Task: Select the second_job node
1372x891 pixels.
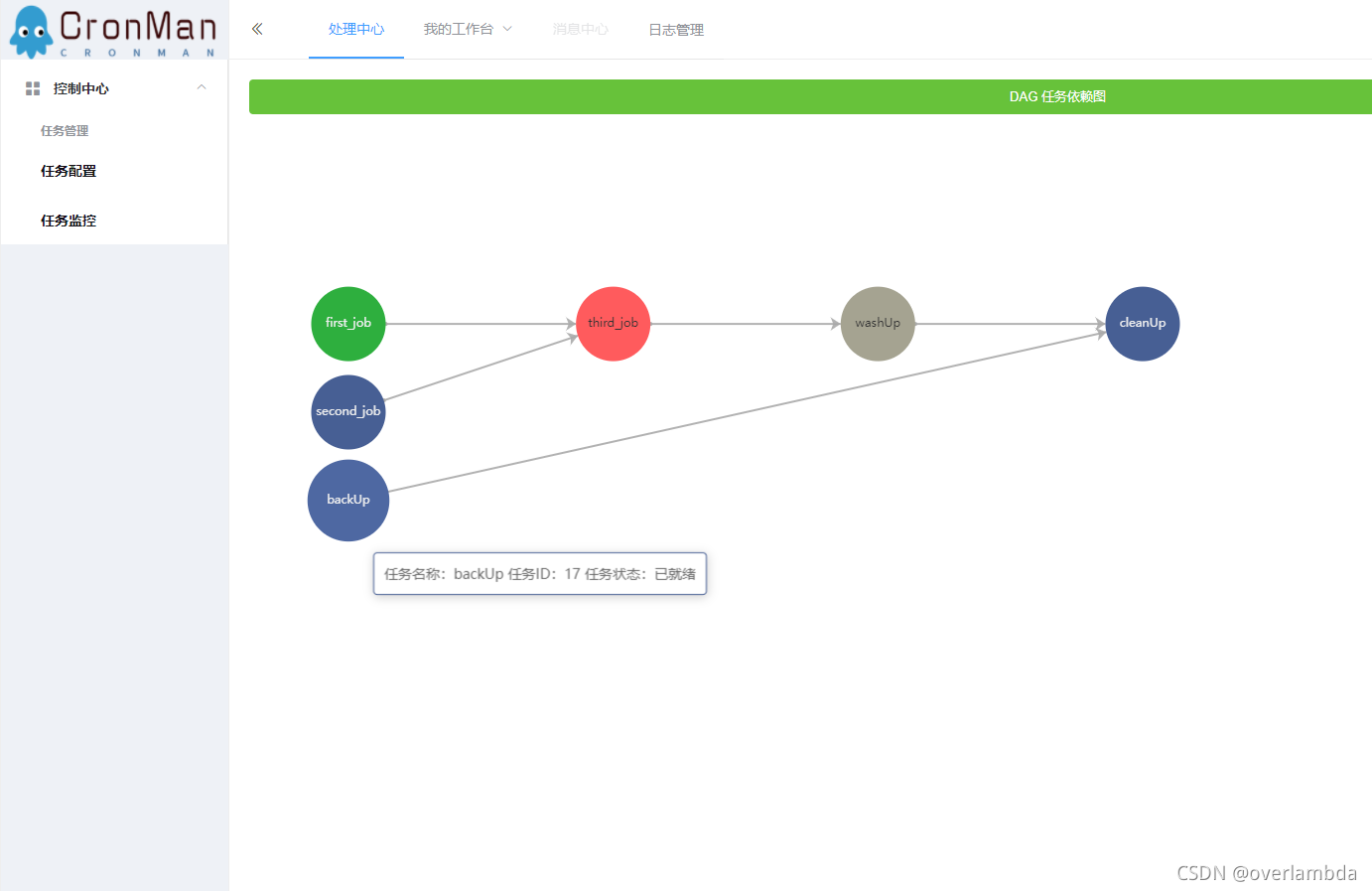Action: 348,412
